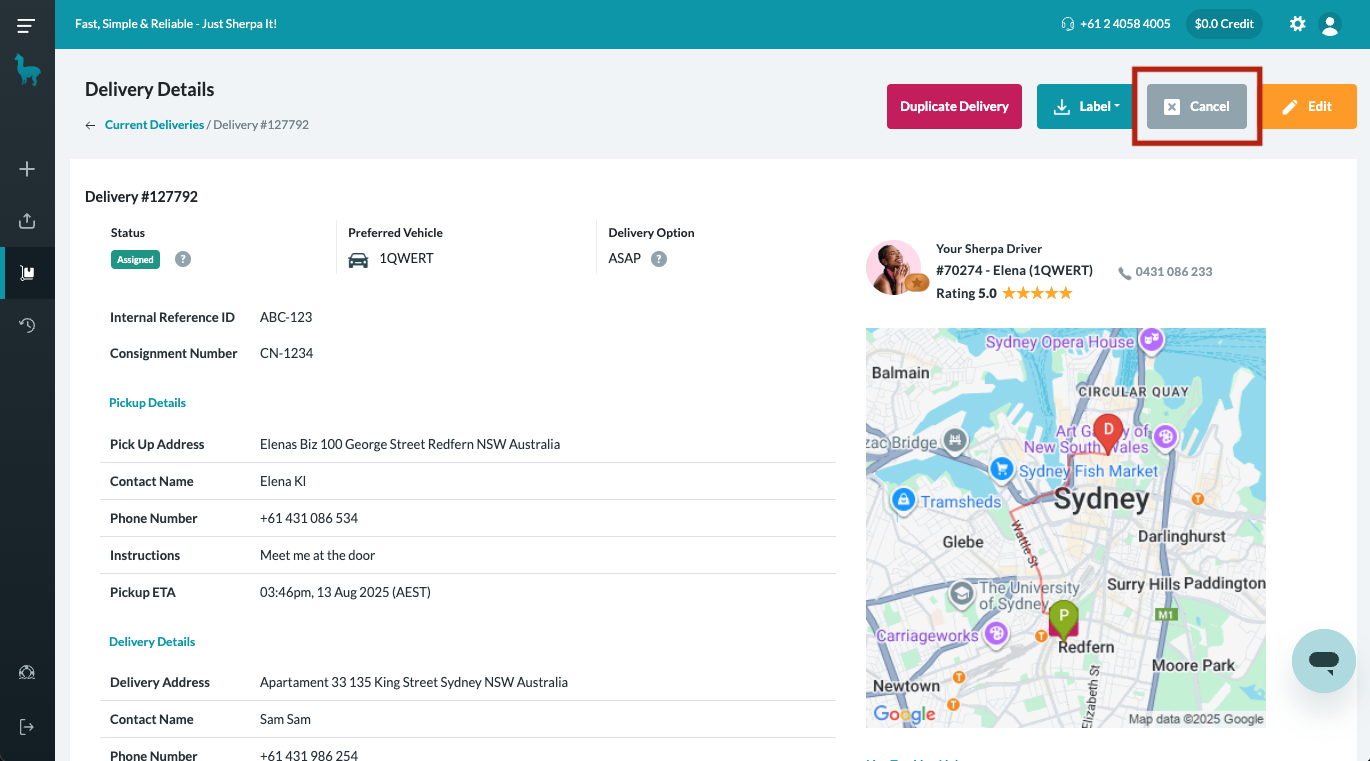Viewport: 1370px width, 761px height.
Task: Open the chat support bubble
Action: tap(1323, 661)
